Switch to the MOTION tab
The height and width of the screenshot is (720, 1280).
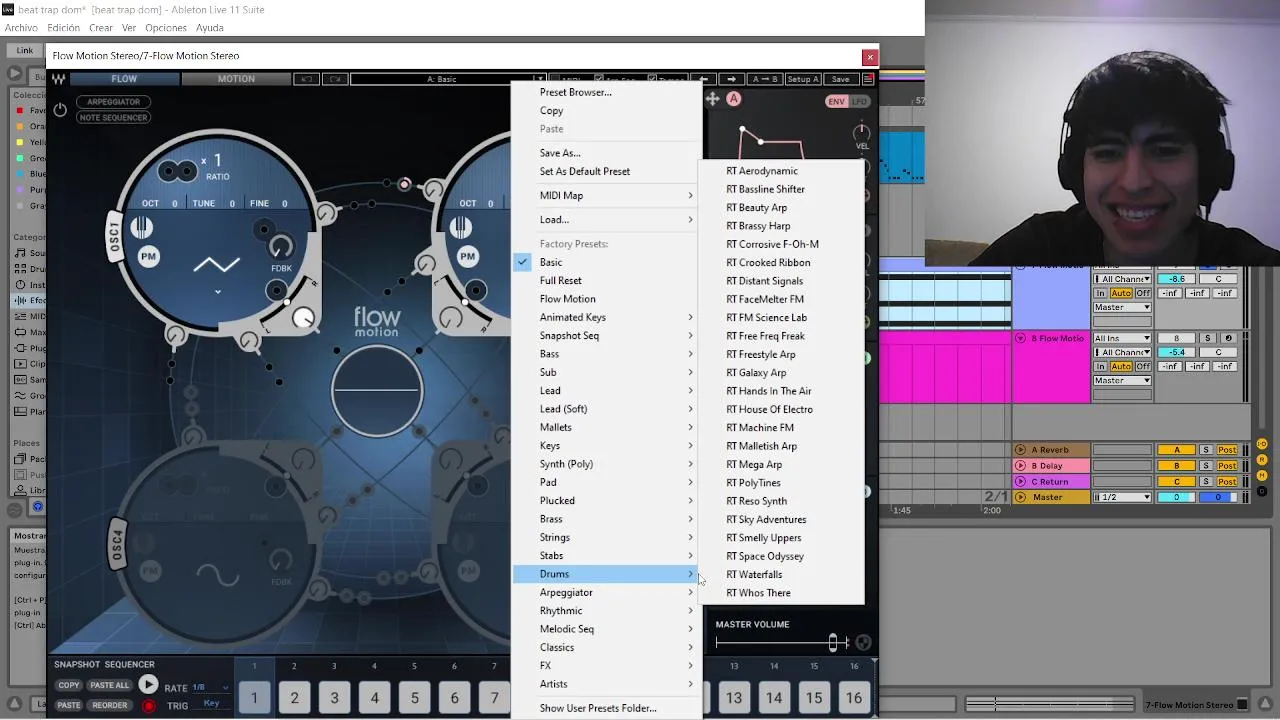point(236,79)
